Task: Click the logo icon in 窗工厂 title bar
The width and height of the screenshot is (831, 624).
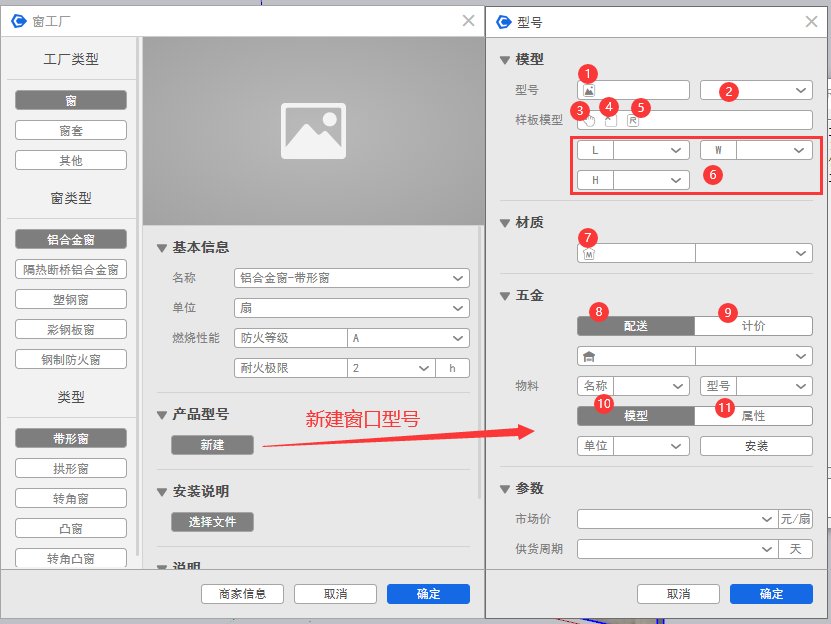Action: [x=18, y=20]
